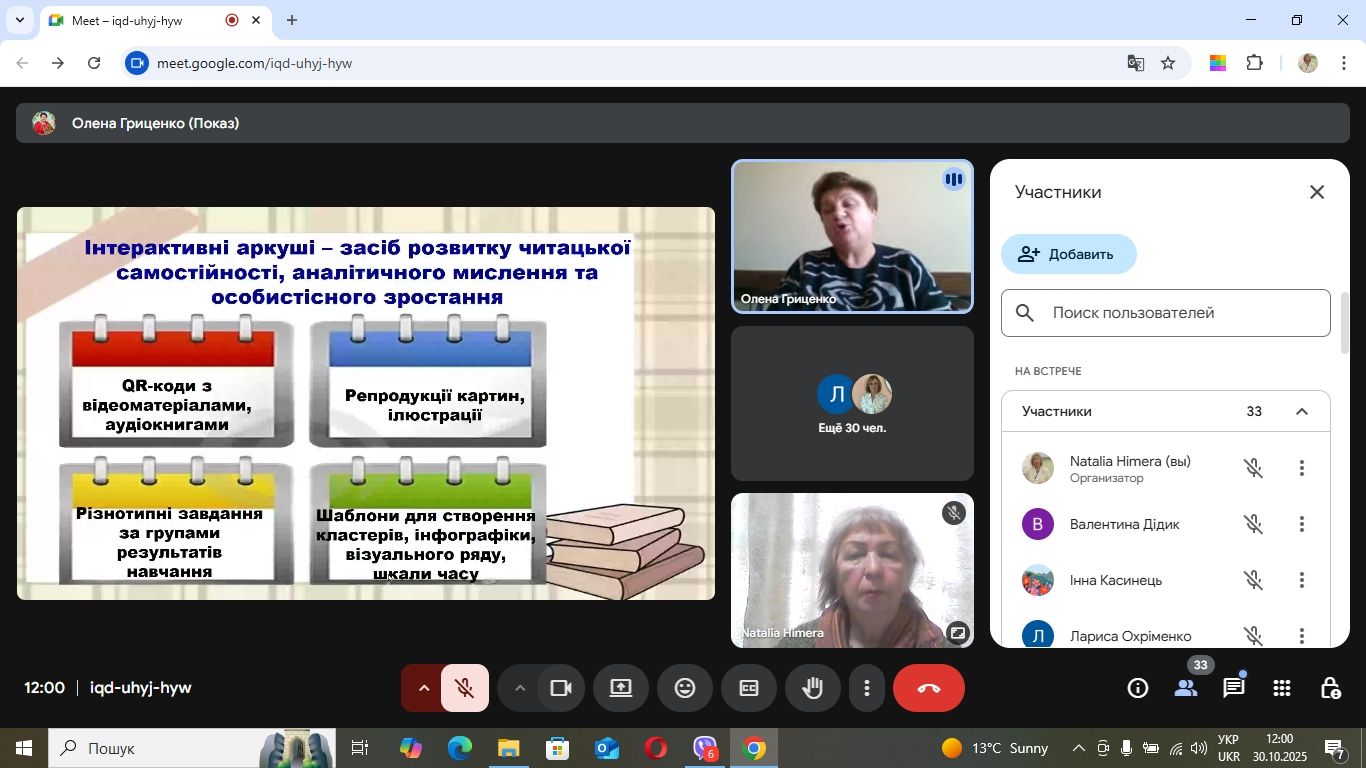
Task: Click the raise hand icon
Action: point(812,688)
